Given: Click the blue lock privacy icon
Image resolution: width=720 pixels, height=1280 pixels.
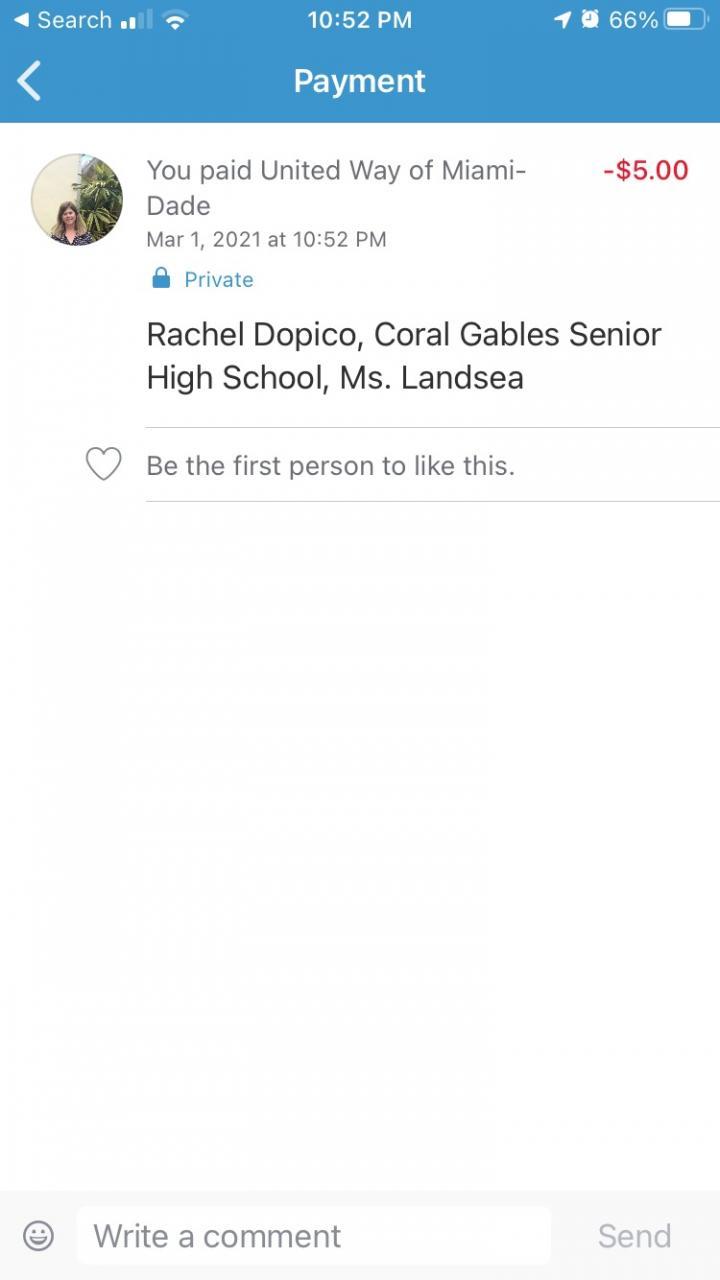Looking at the screenshot, I should click(x=161, y=279).
